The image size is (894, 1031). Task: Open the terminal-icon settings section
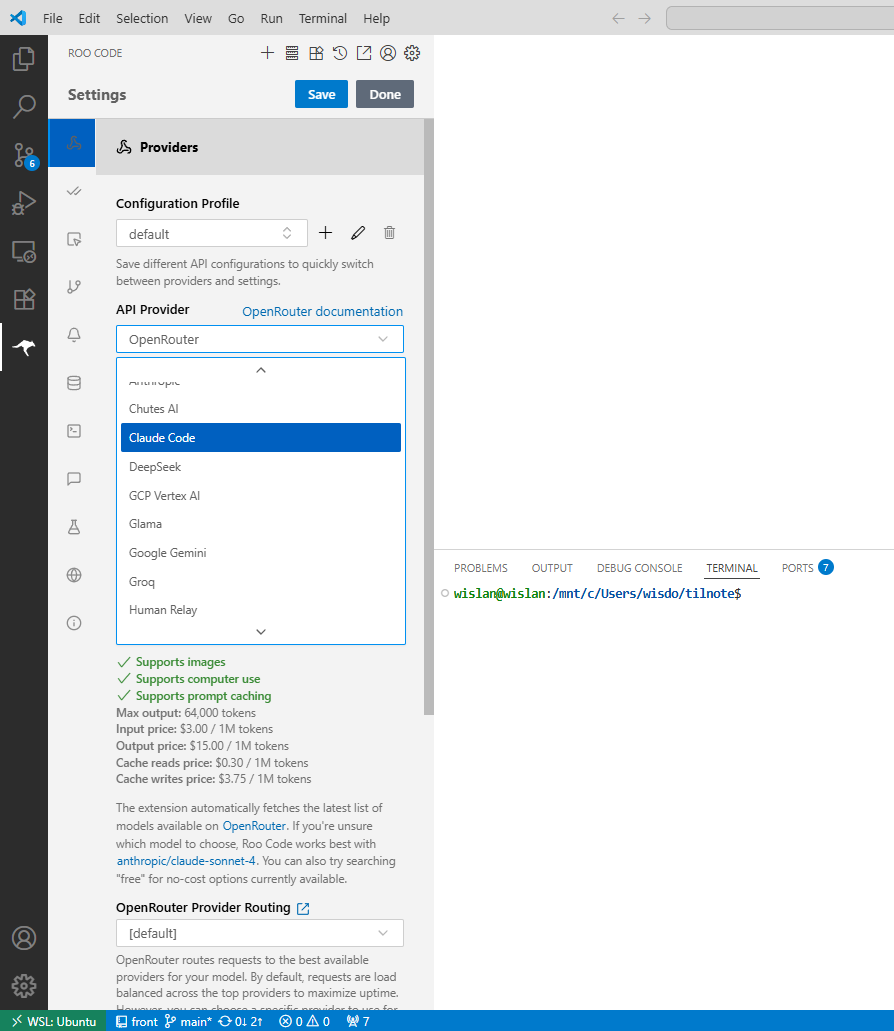(x=74, y=431)
